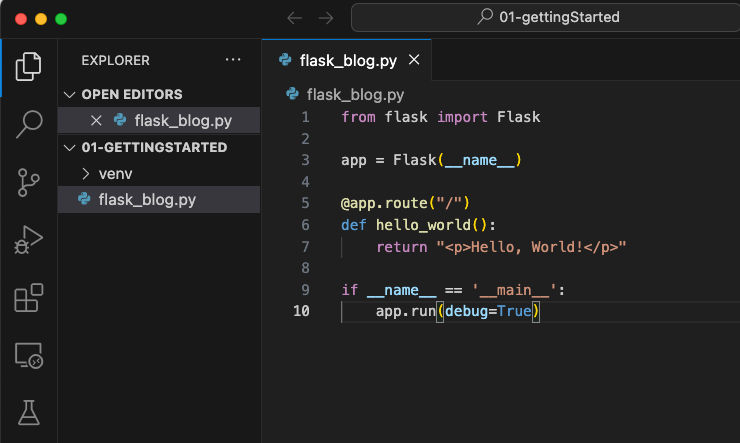Screen dimensions: 740x443
Task: Collapse the 01-GETTINGSTARTED folder section
Action: click(x=69, y=148)
